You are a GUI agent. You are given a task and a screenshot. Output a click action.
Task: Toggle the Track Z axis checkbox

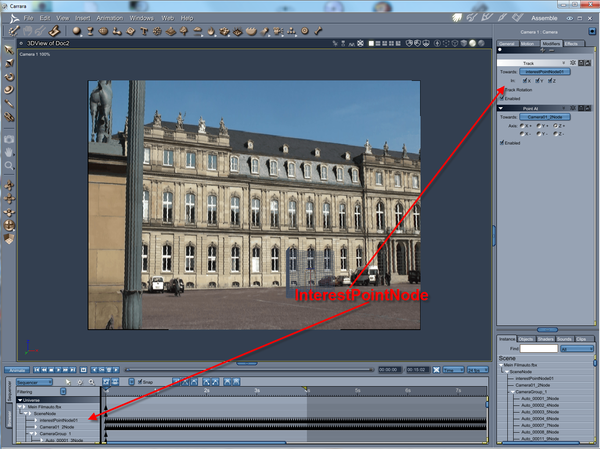pyautogui.click(x=550, y=80)
